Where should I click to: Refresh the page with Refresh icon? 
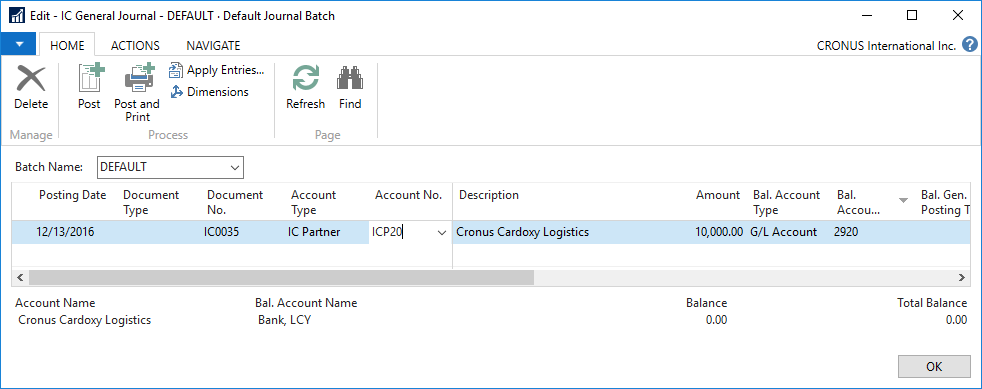(x=306, y=80)
